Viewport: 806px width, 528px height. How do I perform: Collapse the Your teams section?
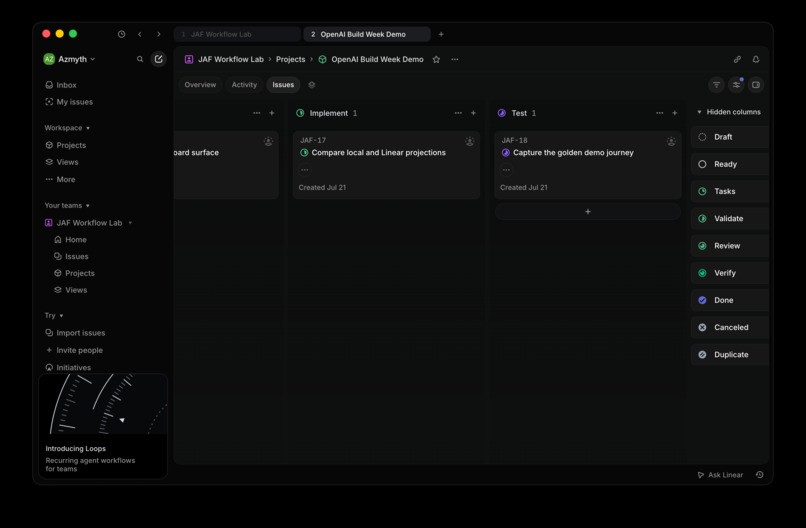coord(67,205)
